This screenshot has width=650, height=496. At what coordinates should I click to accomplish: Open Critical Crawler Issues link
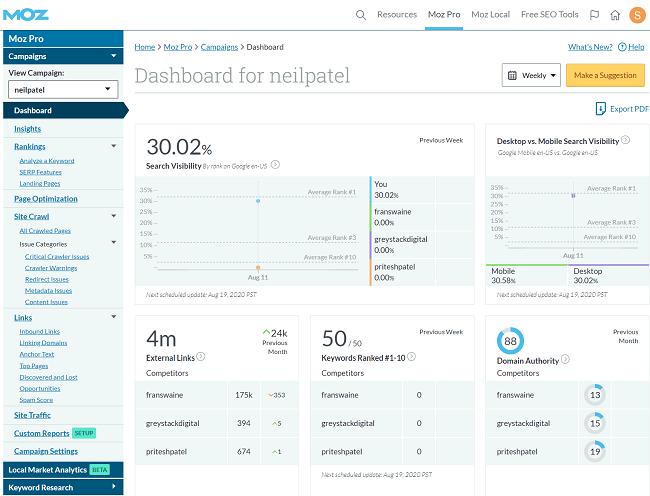(57, 256)
